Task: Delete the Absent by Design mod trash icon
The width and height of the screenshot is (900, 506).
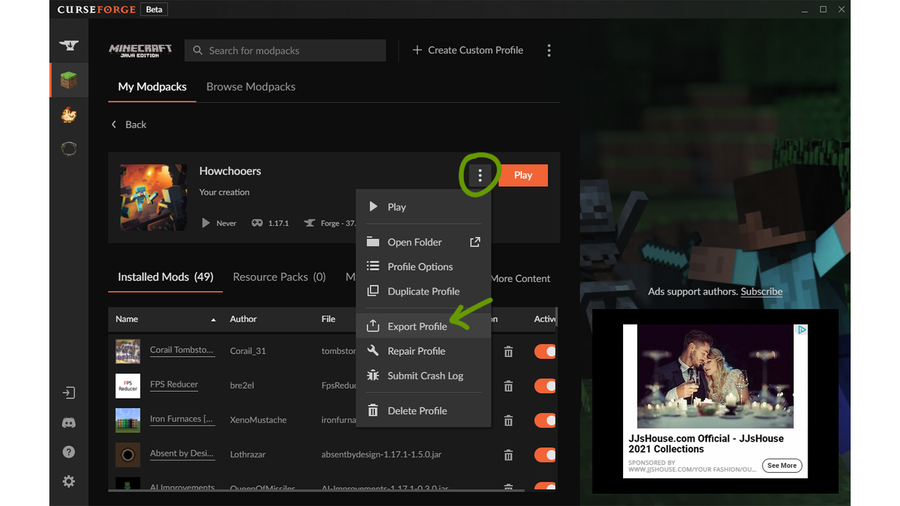Action: point(509,455)
